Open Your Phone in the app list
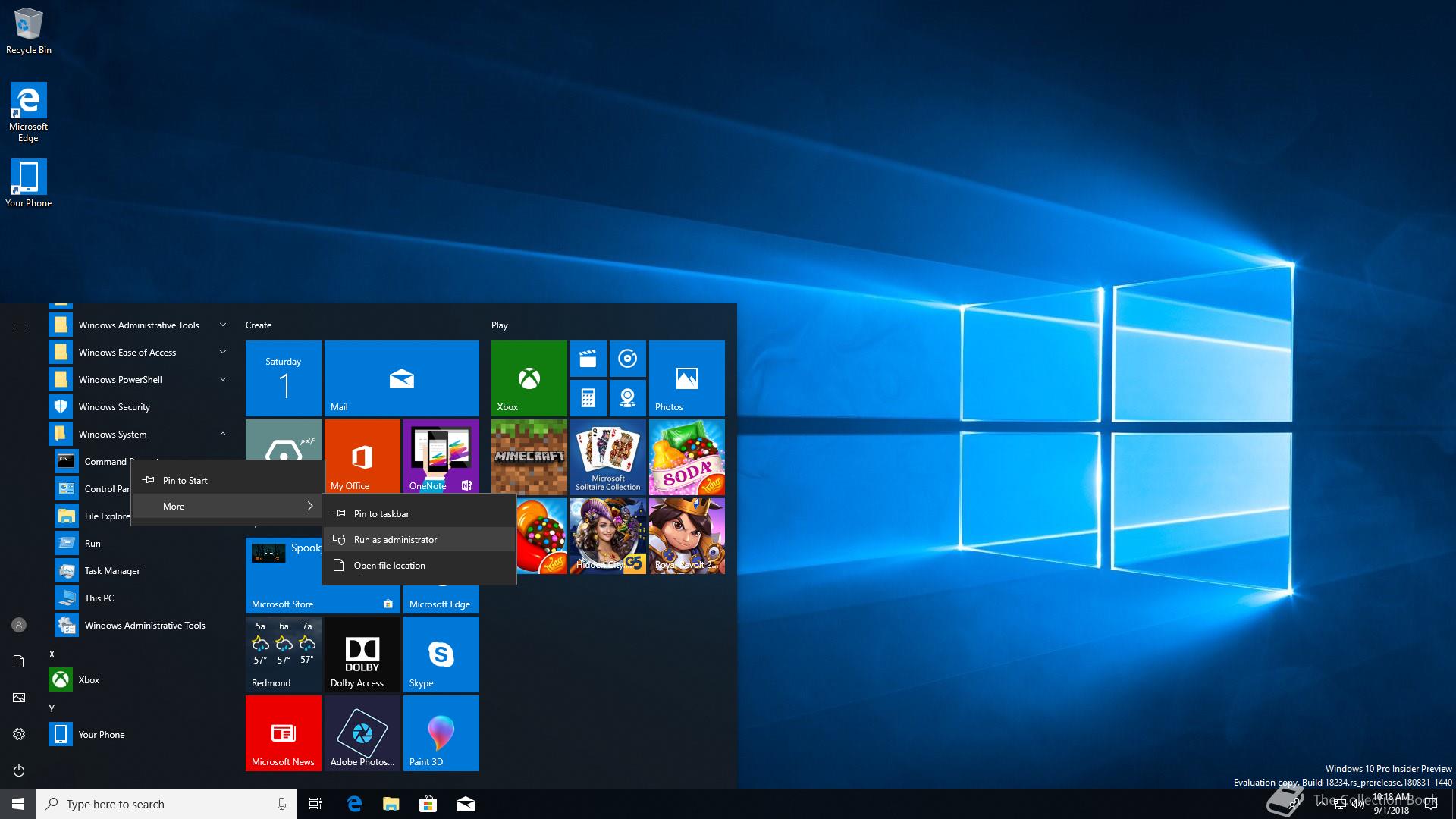The width and height of the screenshot is (1456, 819). click(x=140, y=734)
